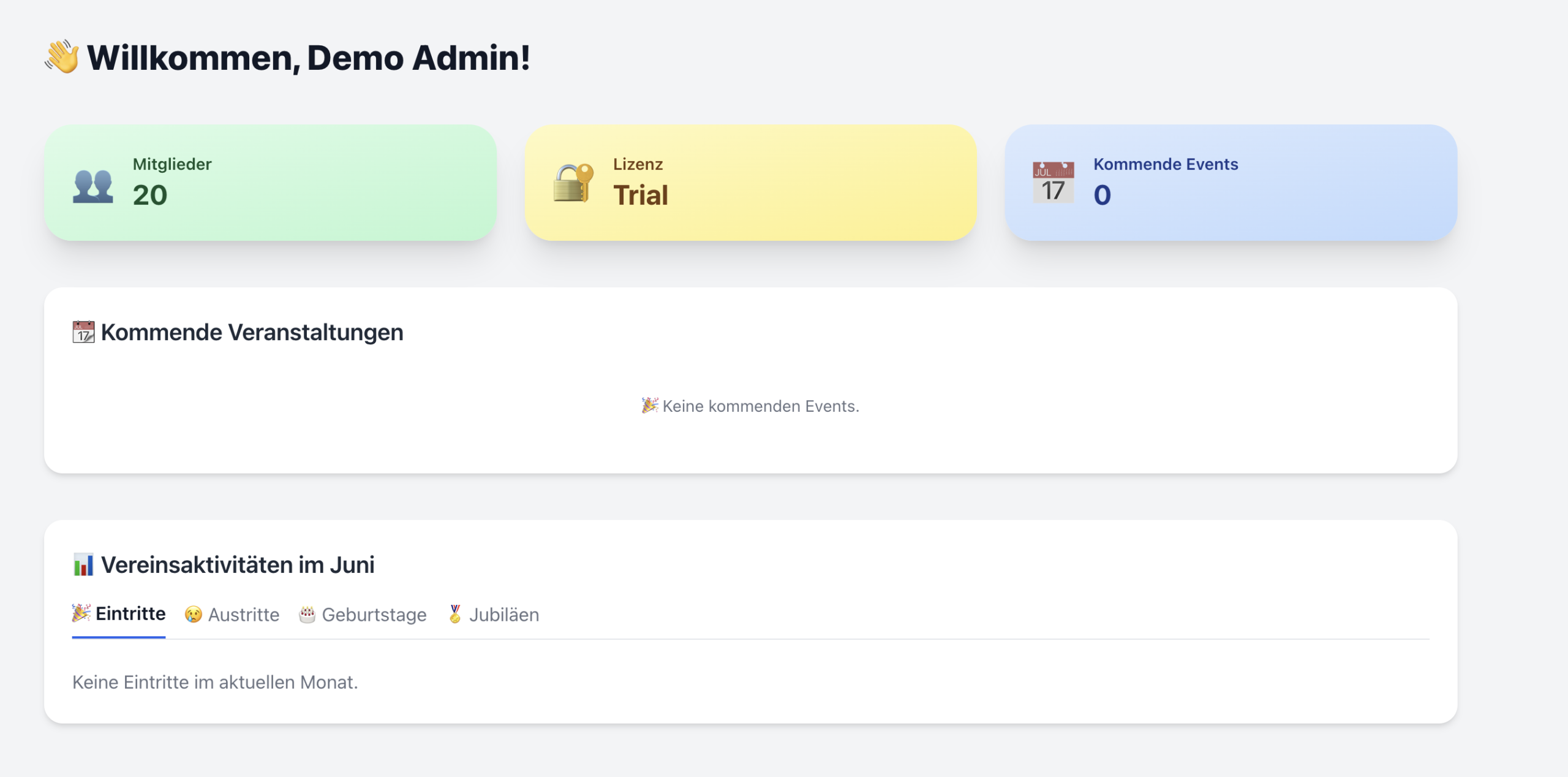The width and height of the screenshot is (1568, 777).
Task: Click the waving hand emoji in the heading
Action: (62, 57)
